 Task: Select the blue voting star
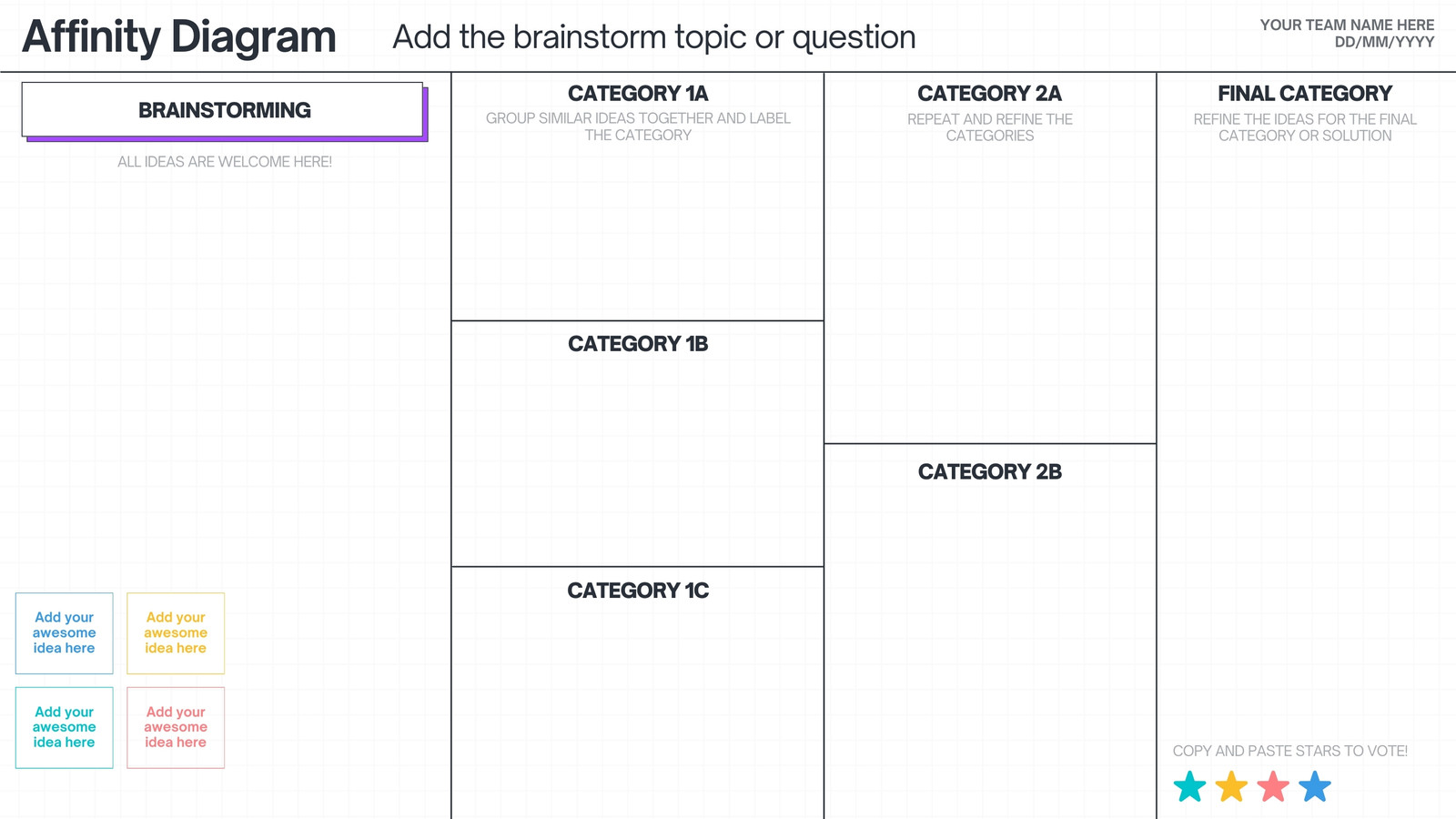pyautogui.click(x=1315, y=786)
